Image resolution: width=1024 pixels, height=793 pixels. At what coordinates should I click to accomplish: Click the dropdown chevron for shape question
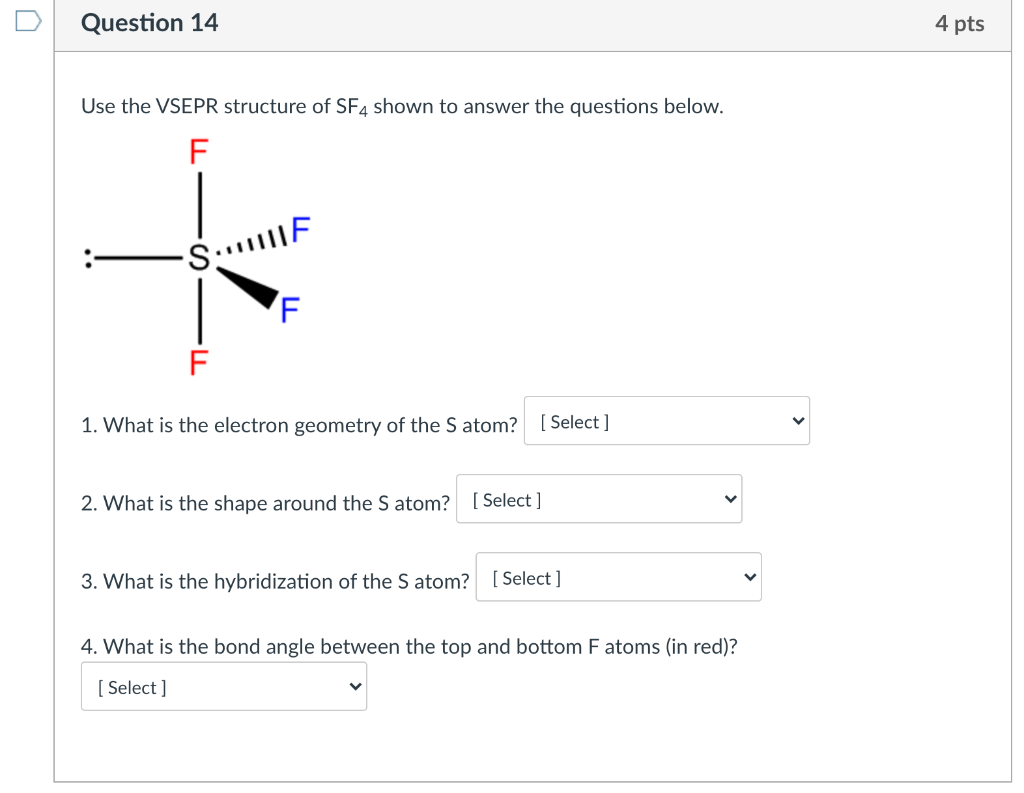pyautogui.click(x=729, y=498)
